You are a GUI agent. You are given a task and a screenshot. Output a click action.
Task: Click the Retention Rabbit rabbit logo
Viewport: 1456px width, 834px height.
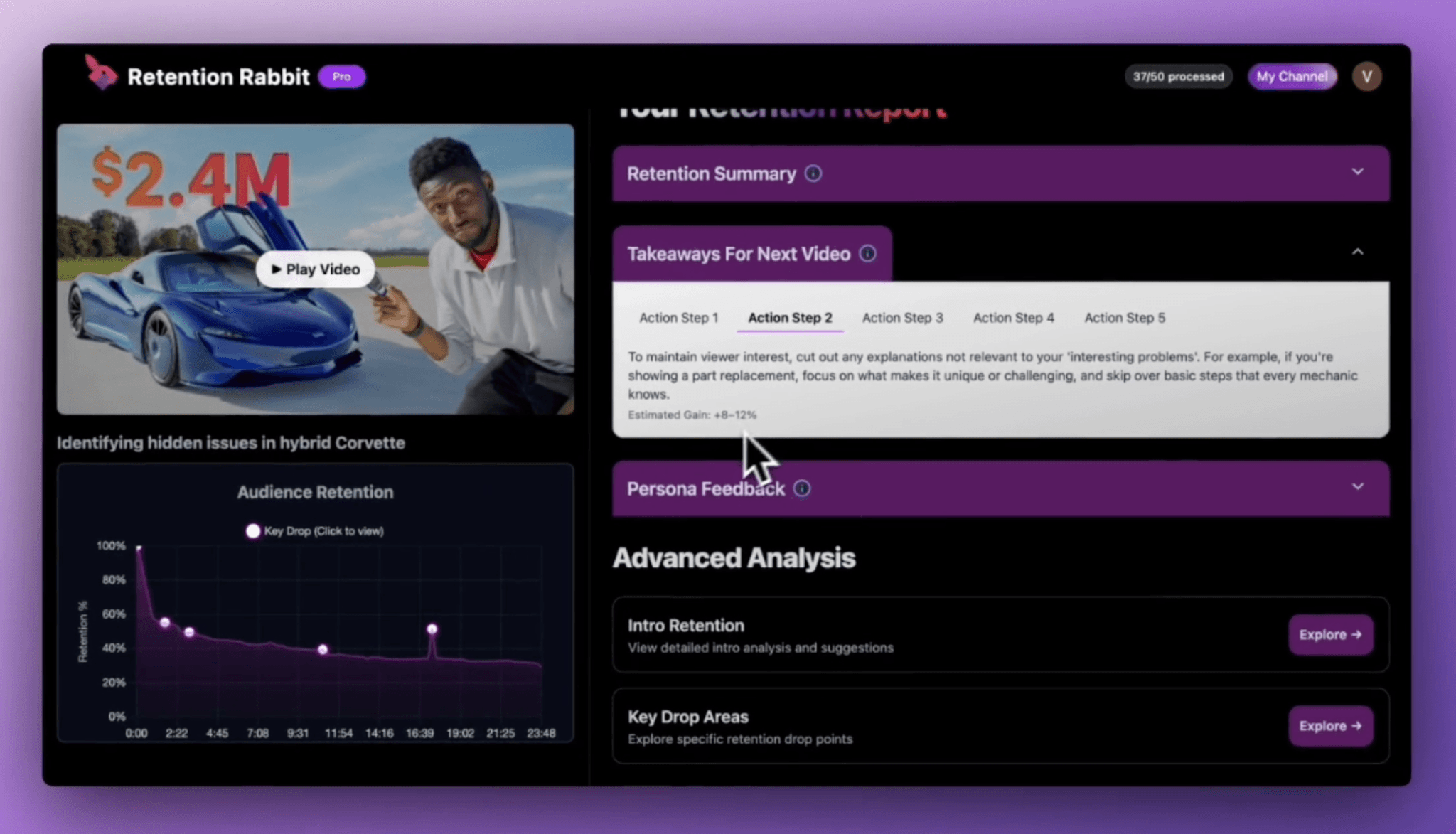coord(101,74)
